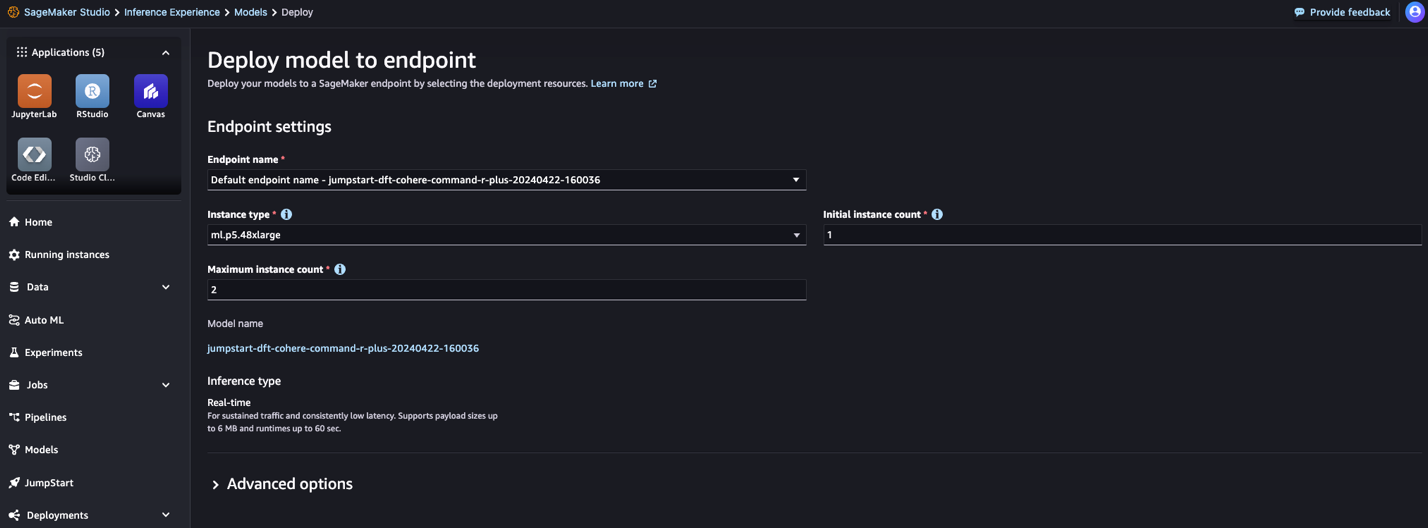The height and width of the screenshot is (528, 1428).
Task: Open the Instance type dropdown
Action: [506, 235]
